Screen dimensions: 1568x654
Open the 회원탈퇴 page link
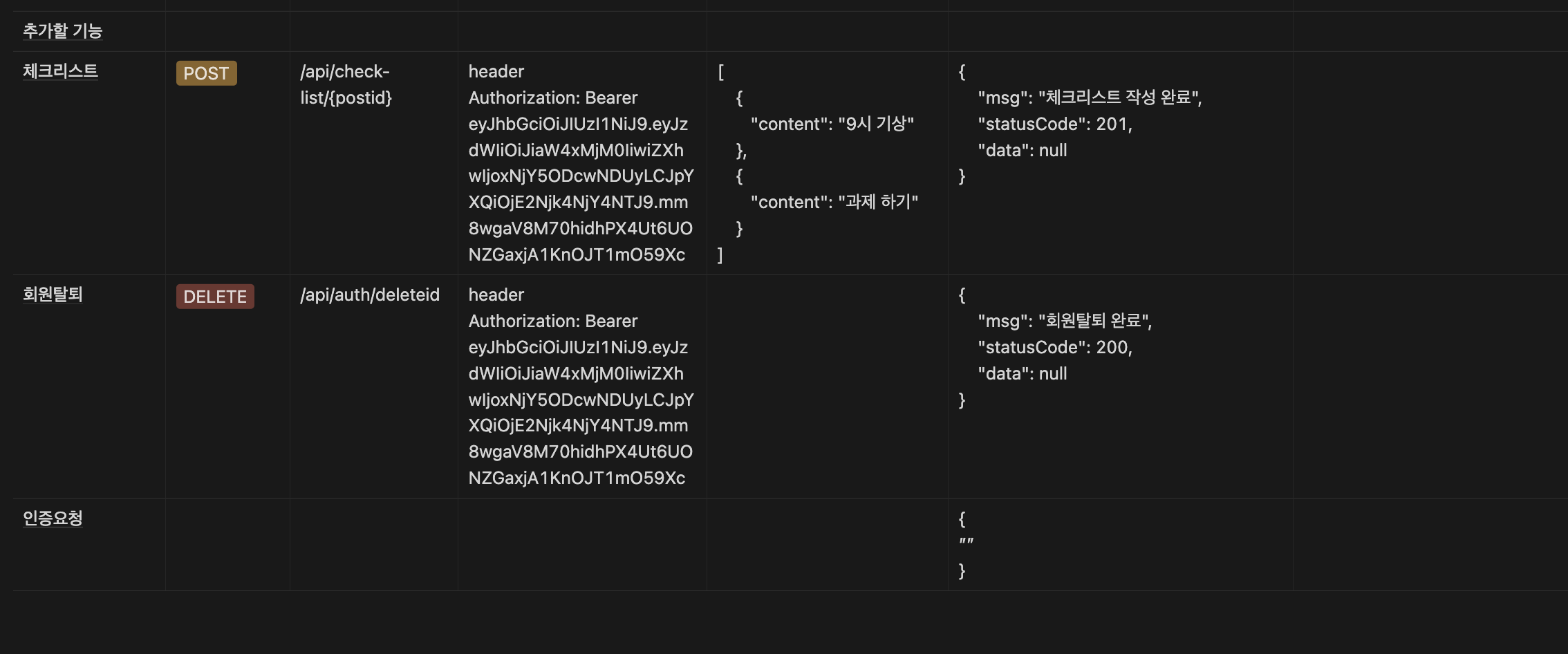(x=52, y=295)
